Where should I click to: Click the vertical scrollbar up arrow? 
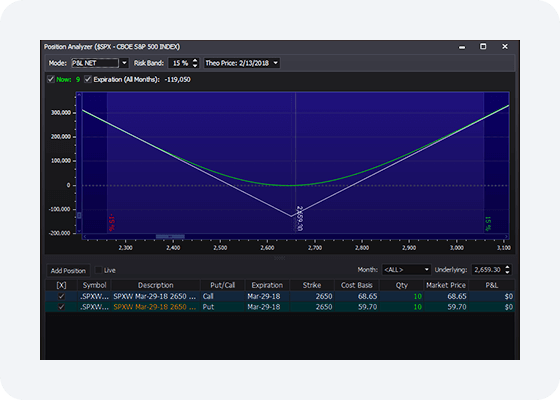click(79, 95)
